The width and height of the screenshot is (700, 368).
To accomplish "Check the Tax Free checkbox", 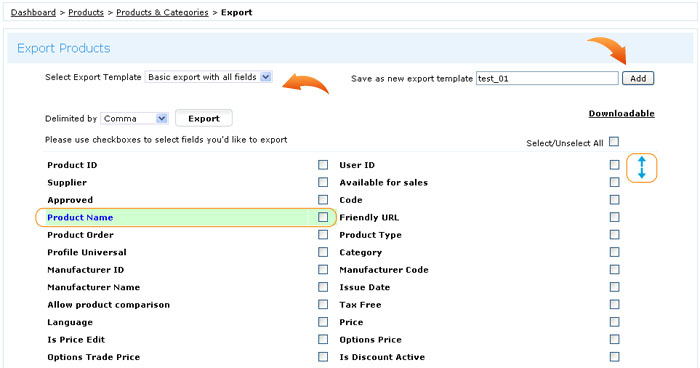I will [x=615, y=304].
